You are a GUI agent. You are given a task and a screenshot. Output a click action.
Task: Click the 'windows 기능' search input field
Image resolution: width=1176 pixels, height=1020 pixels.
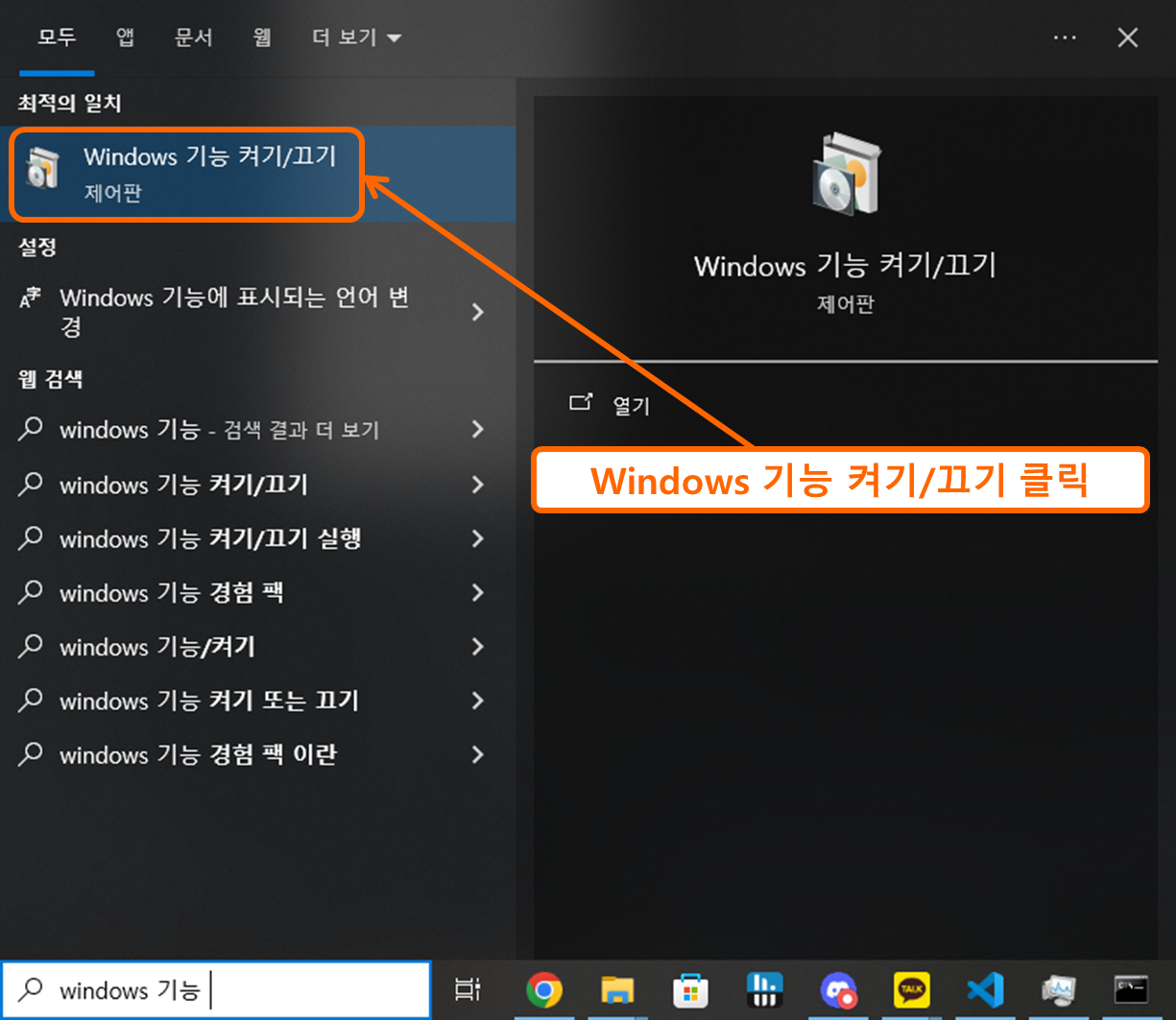point(216,989)
